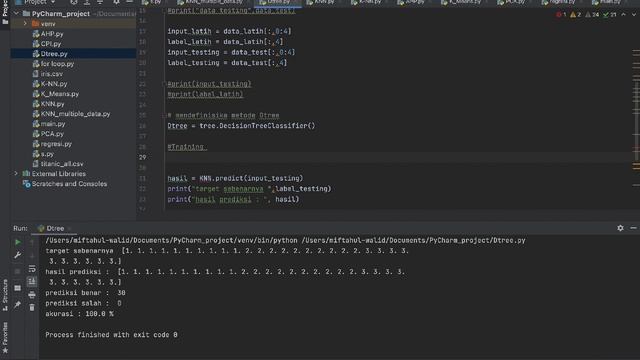
Task: Click 'label_testing = data_test' code line
Action: pyautogui.click(x=227, y=63)
